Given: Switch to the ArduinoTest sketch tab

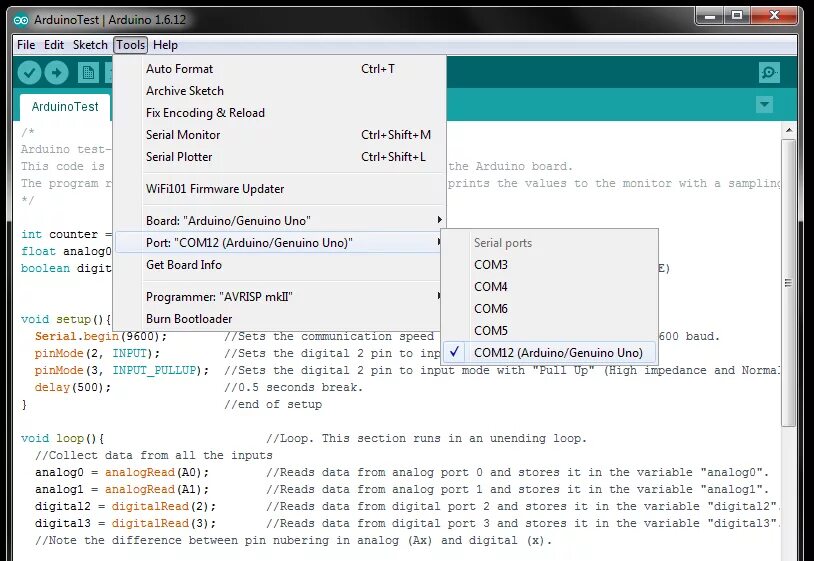Looking at the screenshot, I should click(x=65, y=107).
